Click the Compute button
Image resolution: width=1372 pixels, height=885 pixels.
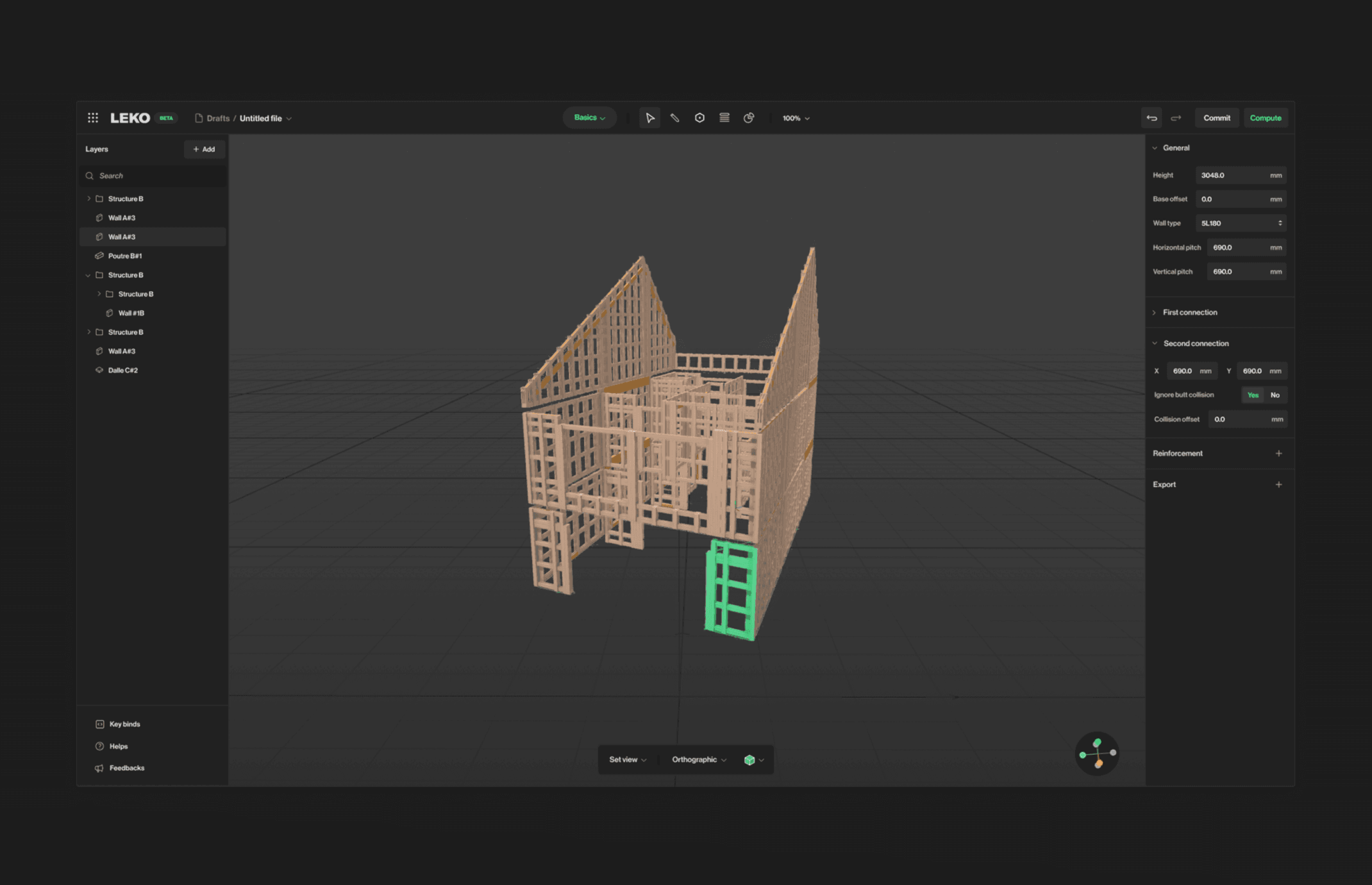point(1265,118)
